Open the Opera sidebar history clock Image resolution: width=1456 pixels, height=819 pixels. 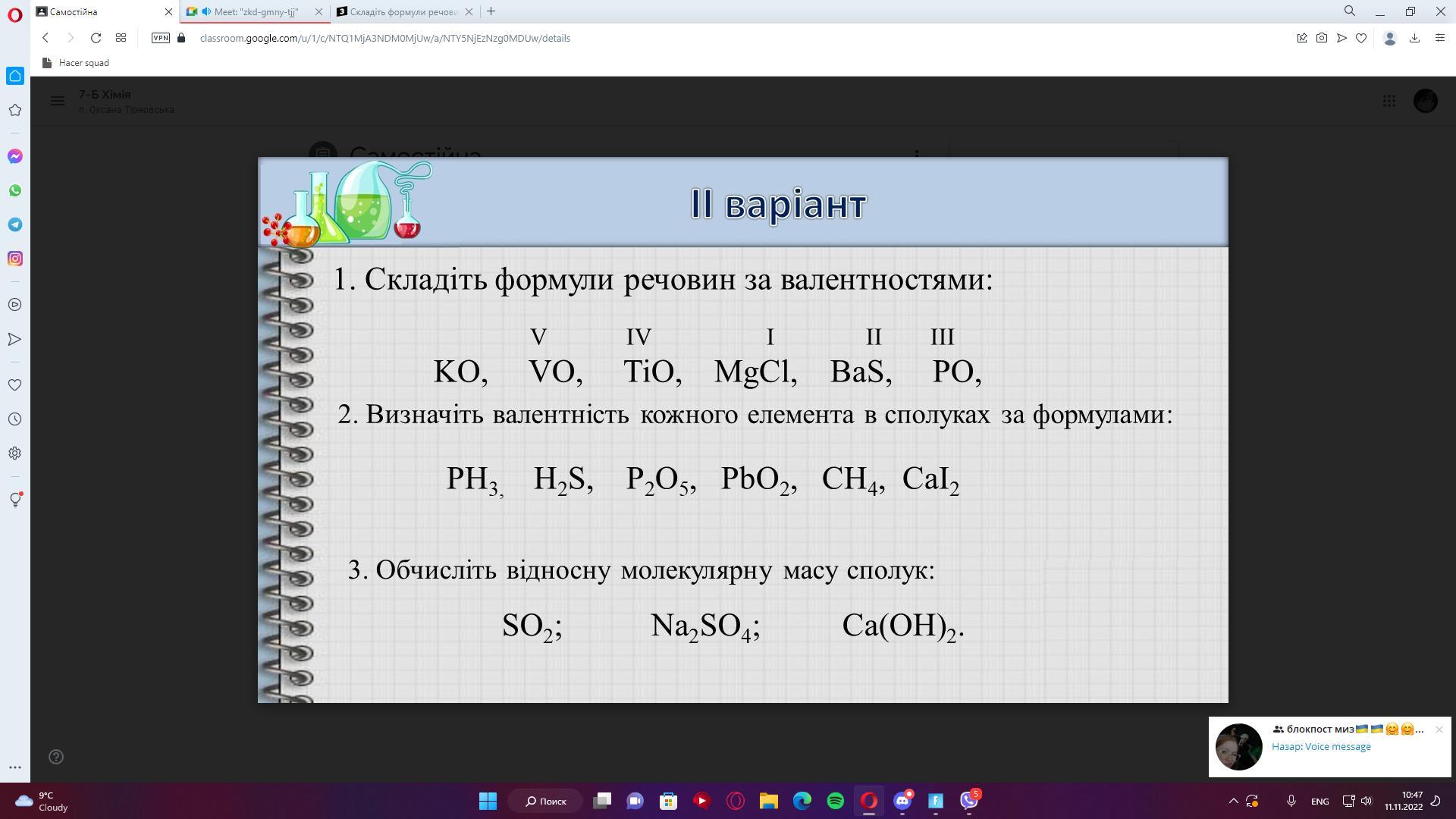14,419
